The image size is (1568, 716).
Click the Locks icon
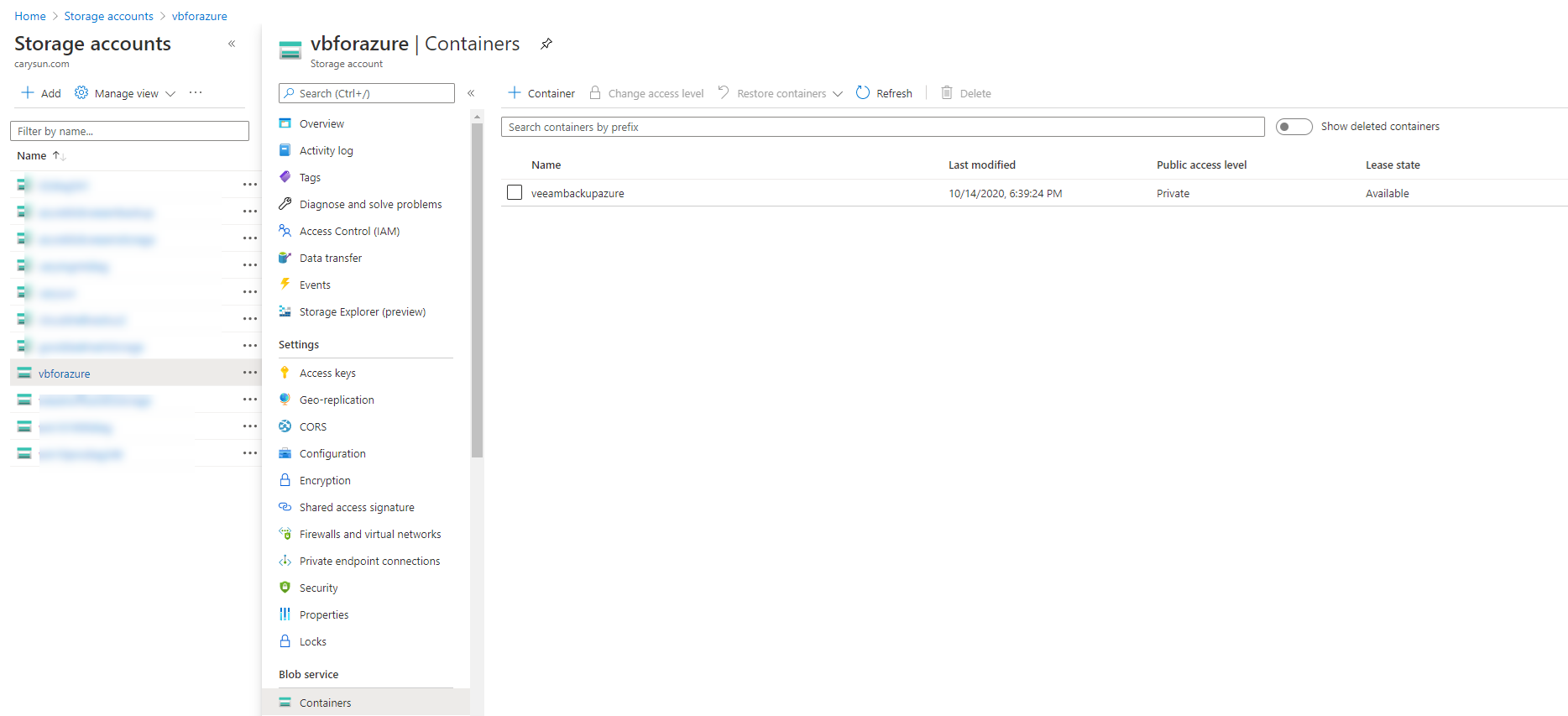[285, 641]
